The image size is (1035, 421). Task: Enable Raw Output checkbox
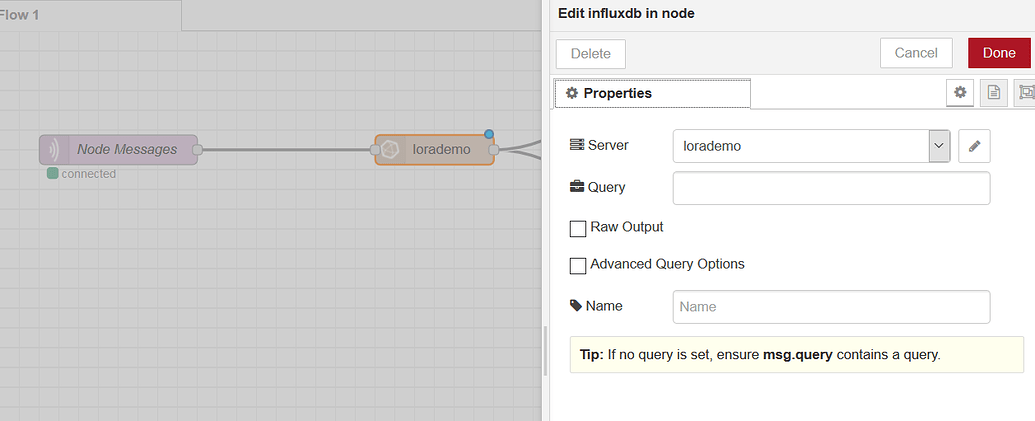coord(578,228)
